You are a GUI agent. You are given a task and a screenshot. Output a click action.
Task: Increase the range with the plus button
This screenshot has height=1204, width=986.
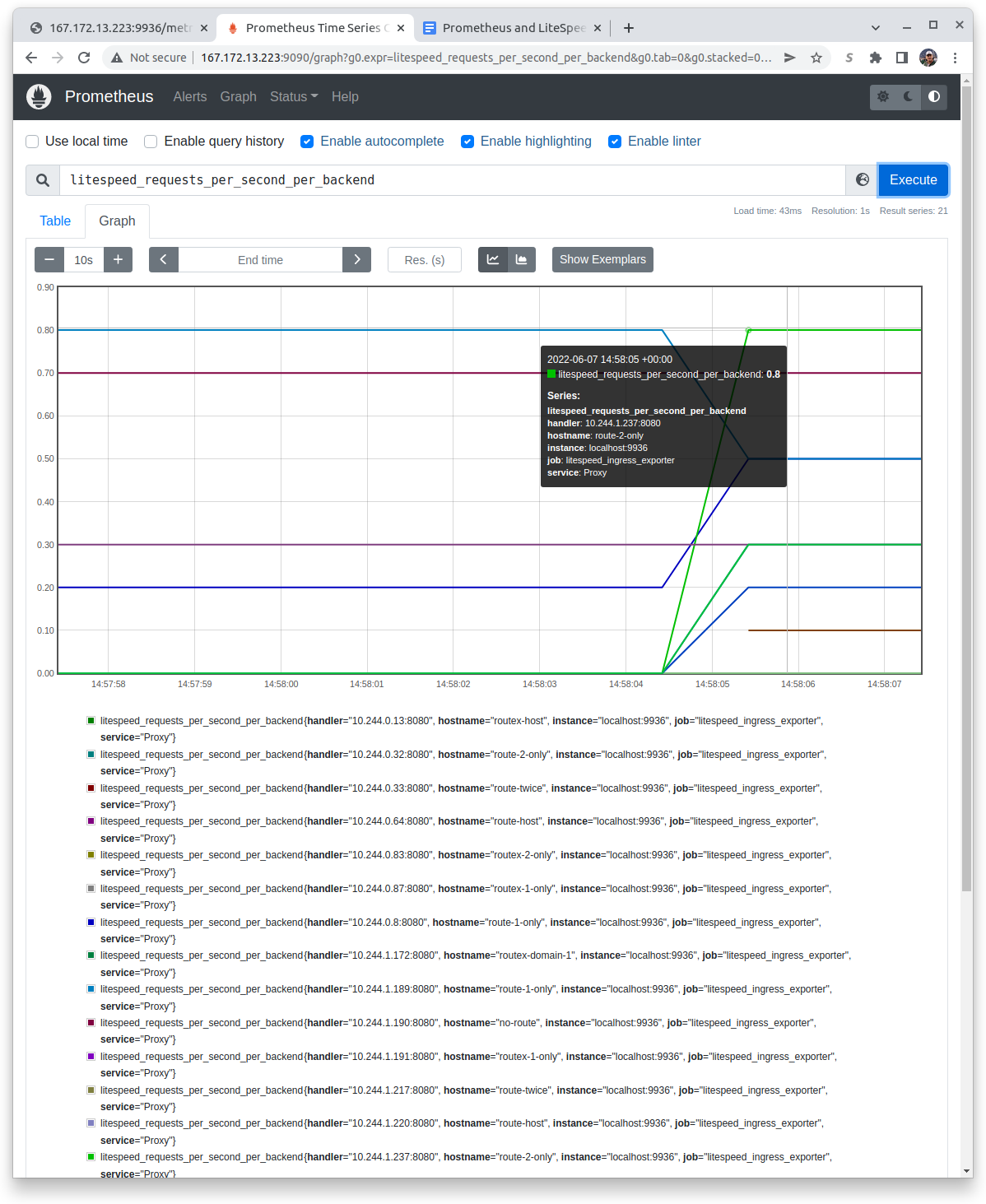(x=118, y=259)
